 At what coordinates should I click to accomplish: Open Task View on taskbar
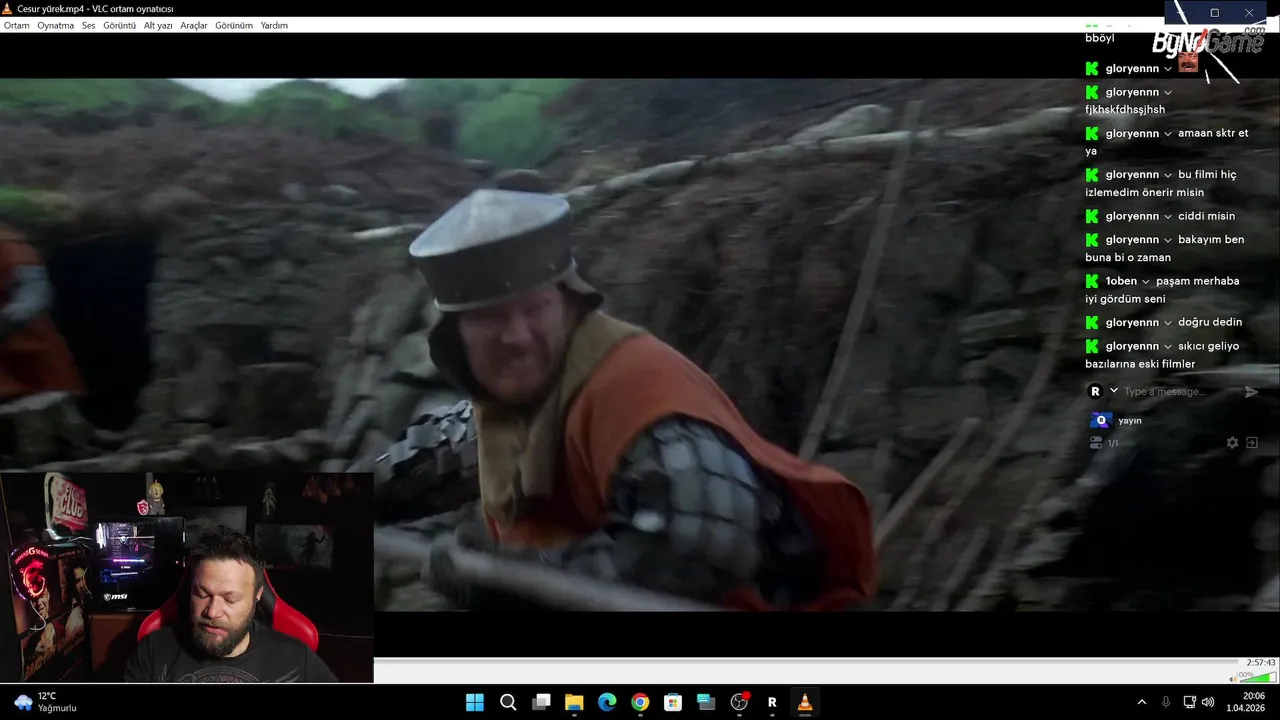[541, 702]
